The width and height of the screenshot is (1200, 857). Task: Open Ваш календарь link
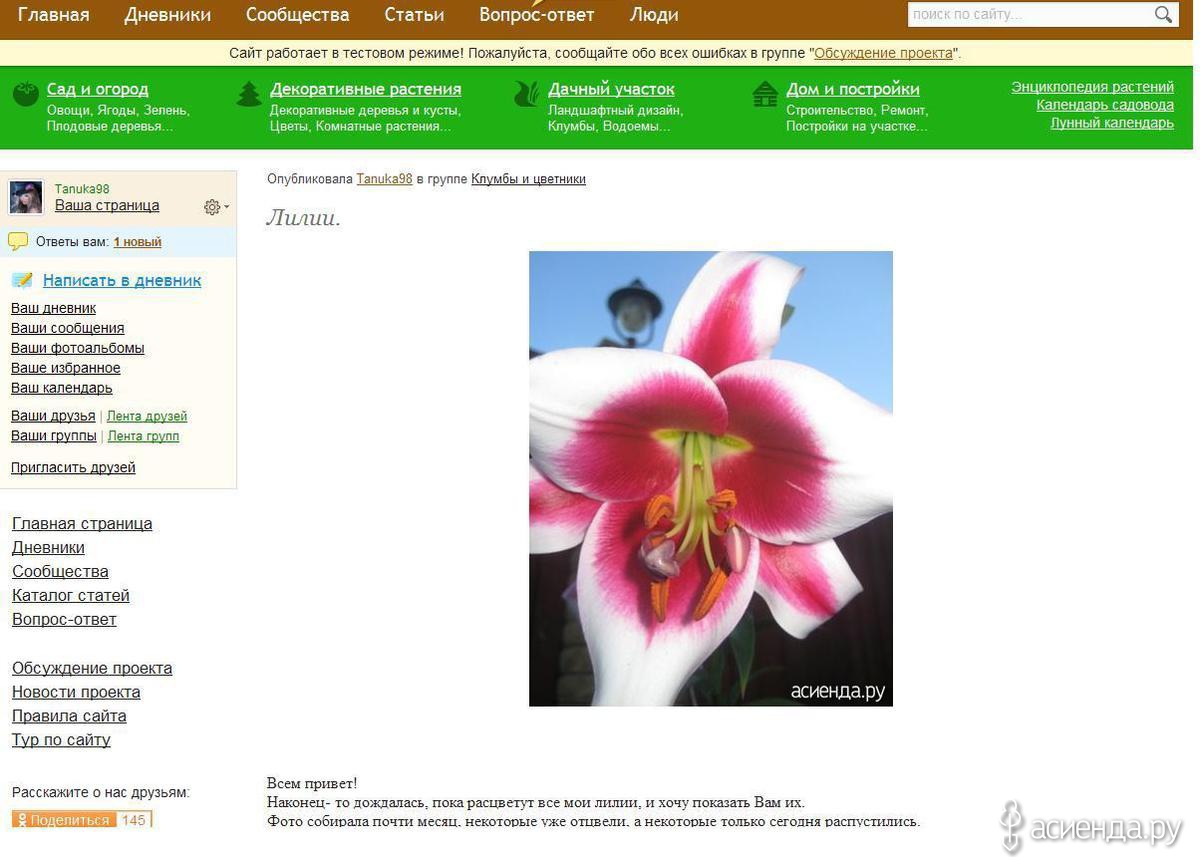(62, 388)
